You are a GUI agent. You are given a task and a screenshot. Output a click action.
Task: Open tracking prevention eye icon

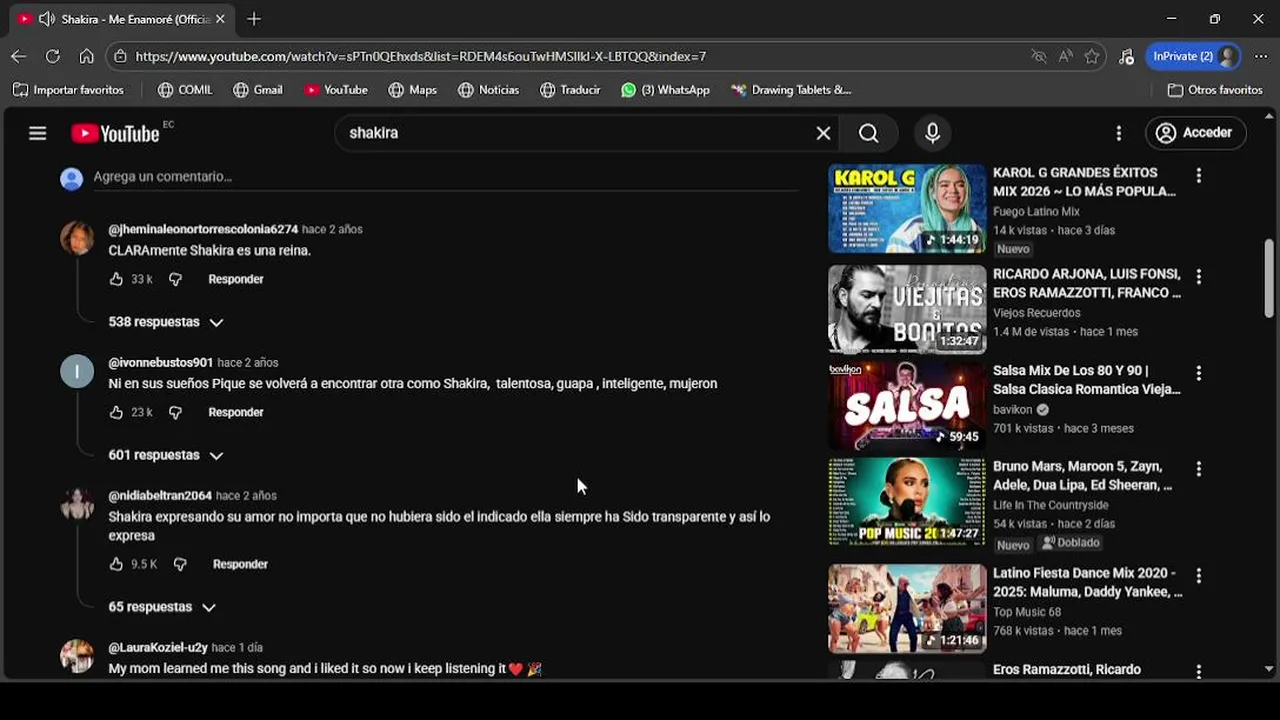(x=1038, y=56)
